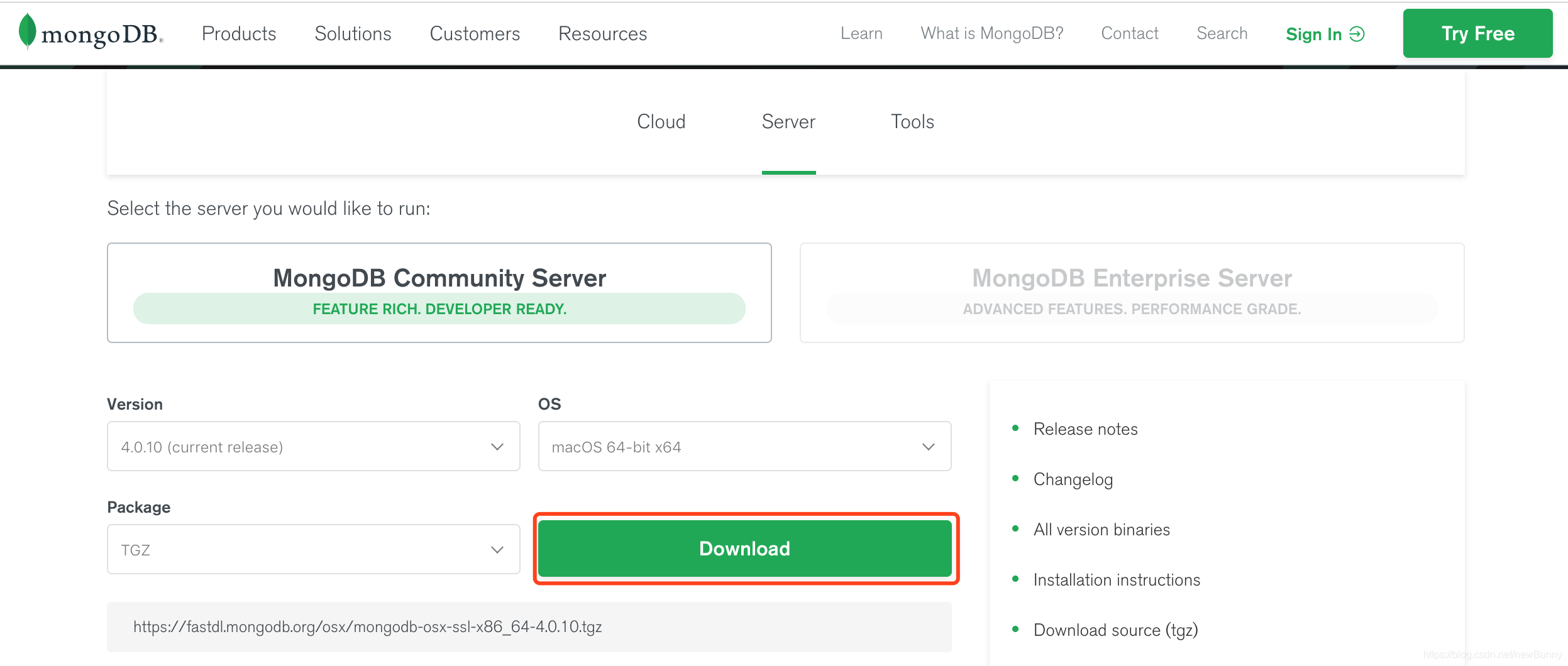Open the Package dropdown
Viewport: 1568px width, 666px height.
coord(312,549)
